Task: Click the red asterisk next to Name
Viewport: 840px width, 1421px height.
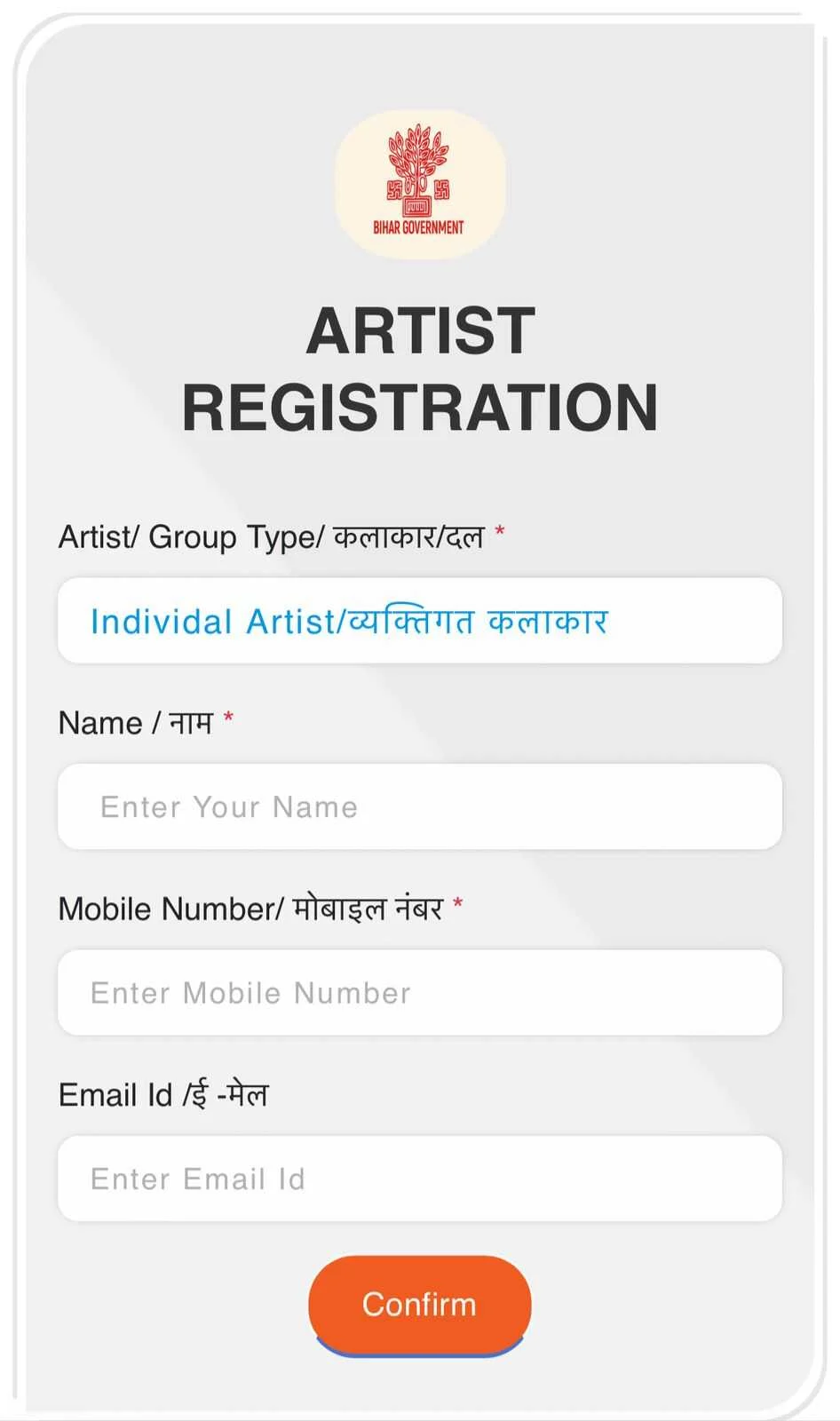Action: click(228, 717)
